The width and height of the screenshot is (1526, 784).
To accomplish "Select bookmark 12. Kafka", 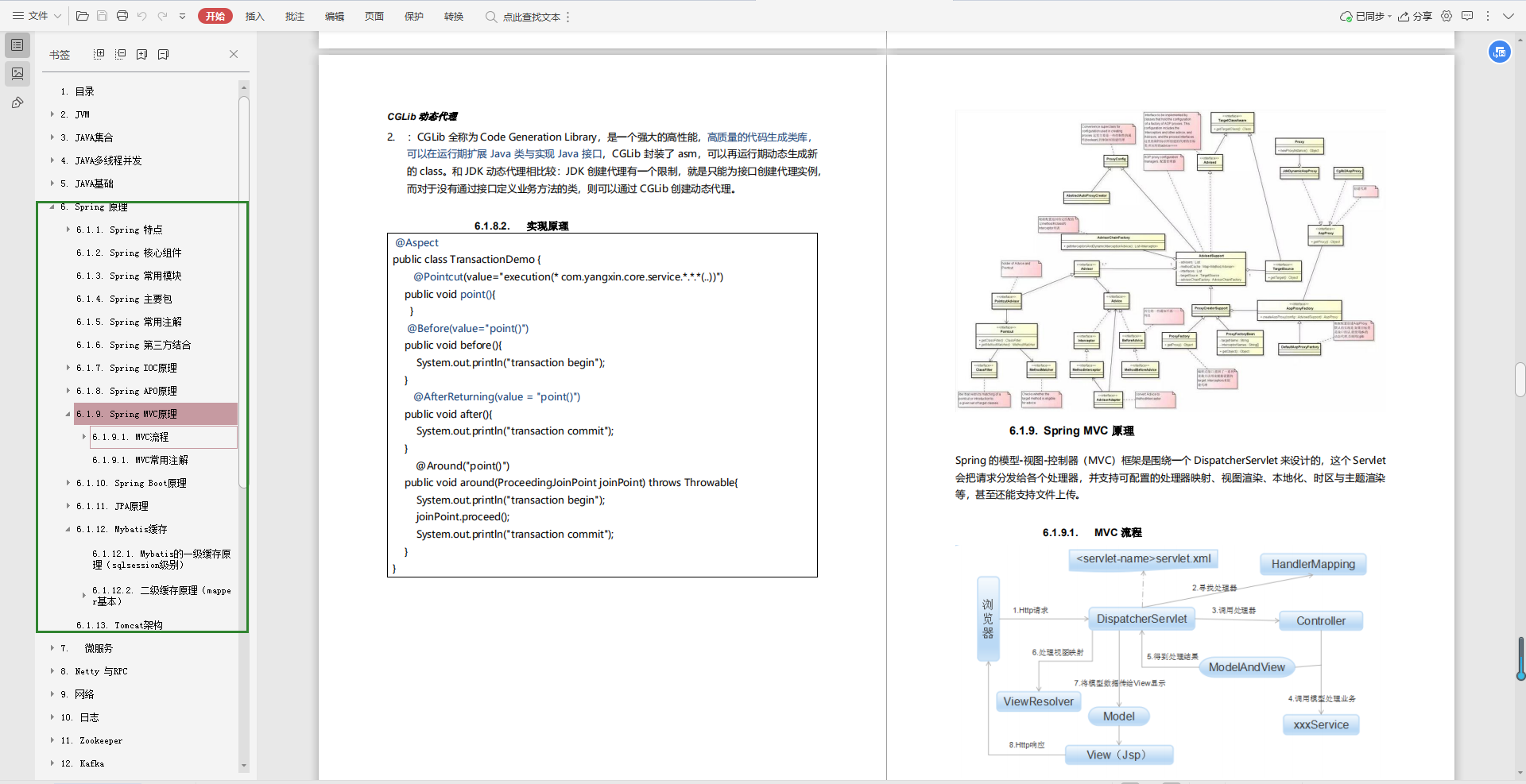I will coord(82,763).
